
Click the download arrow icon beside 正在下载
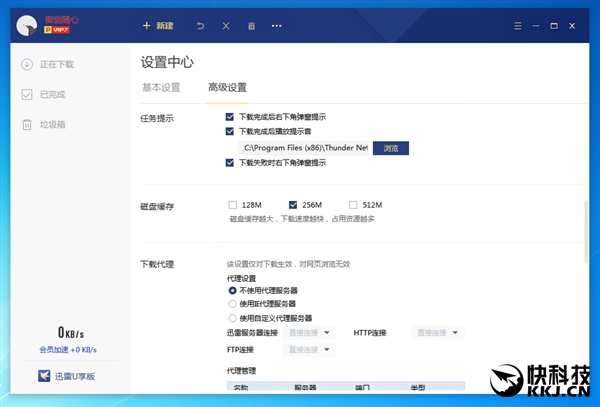[x=27, y=64]
